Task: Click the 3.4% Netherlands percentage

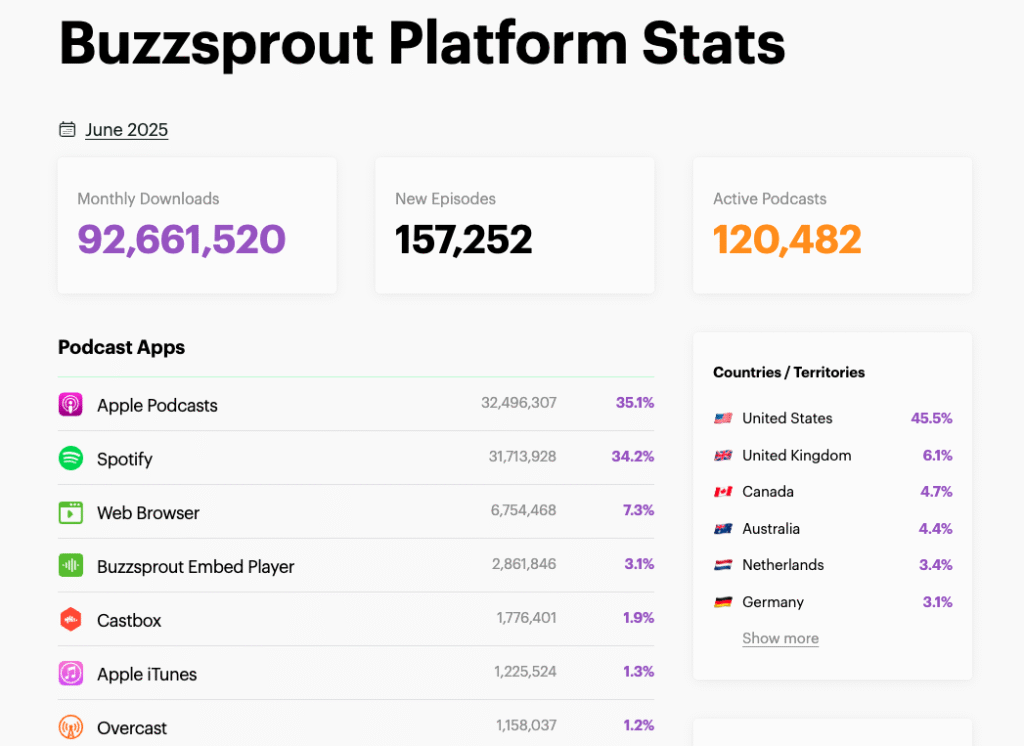Action: [936, 564]
